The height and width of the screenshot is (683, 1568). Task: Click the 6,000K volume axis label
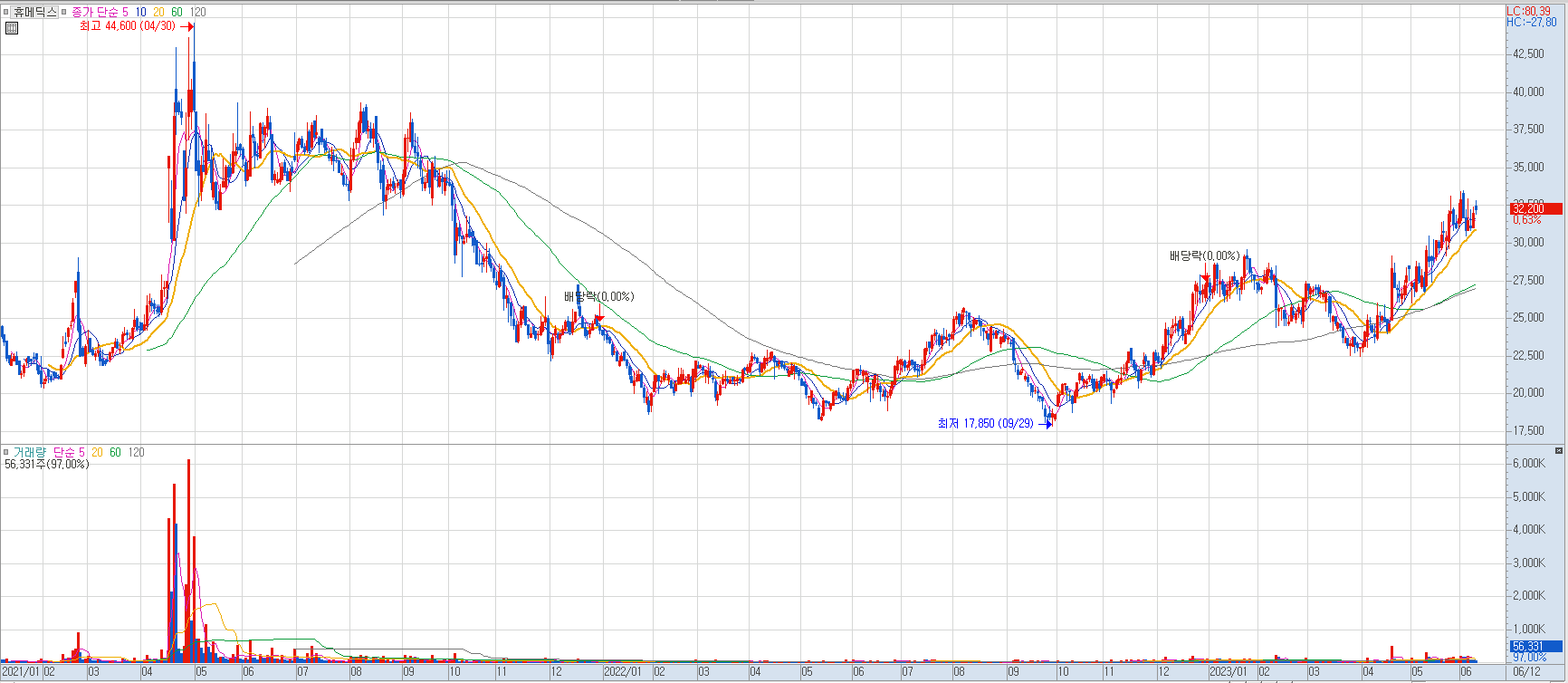tap(1529, 463)
